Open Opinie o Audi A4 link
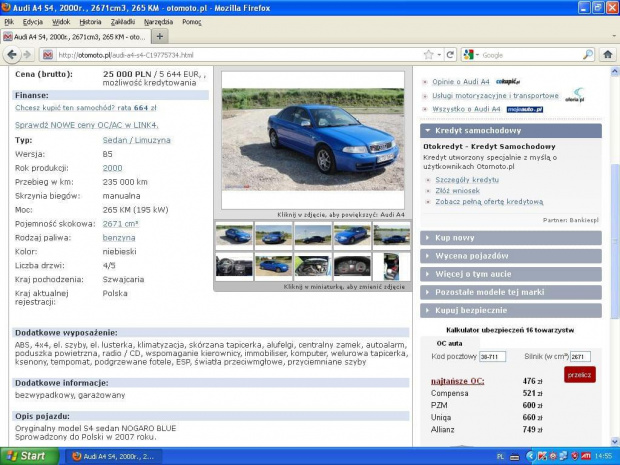The image size is (620, 465). (x=461, y=82)
